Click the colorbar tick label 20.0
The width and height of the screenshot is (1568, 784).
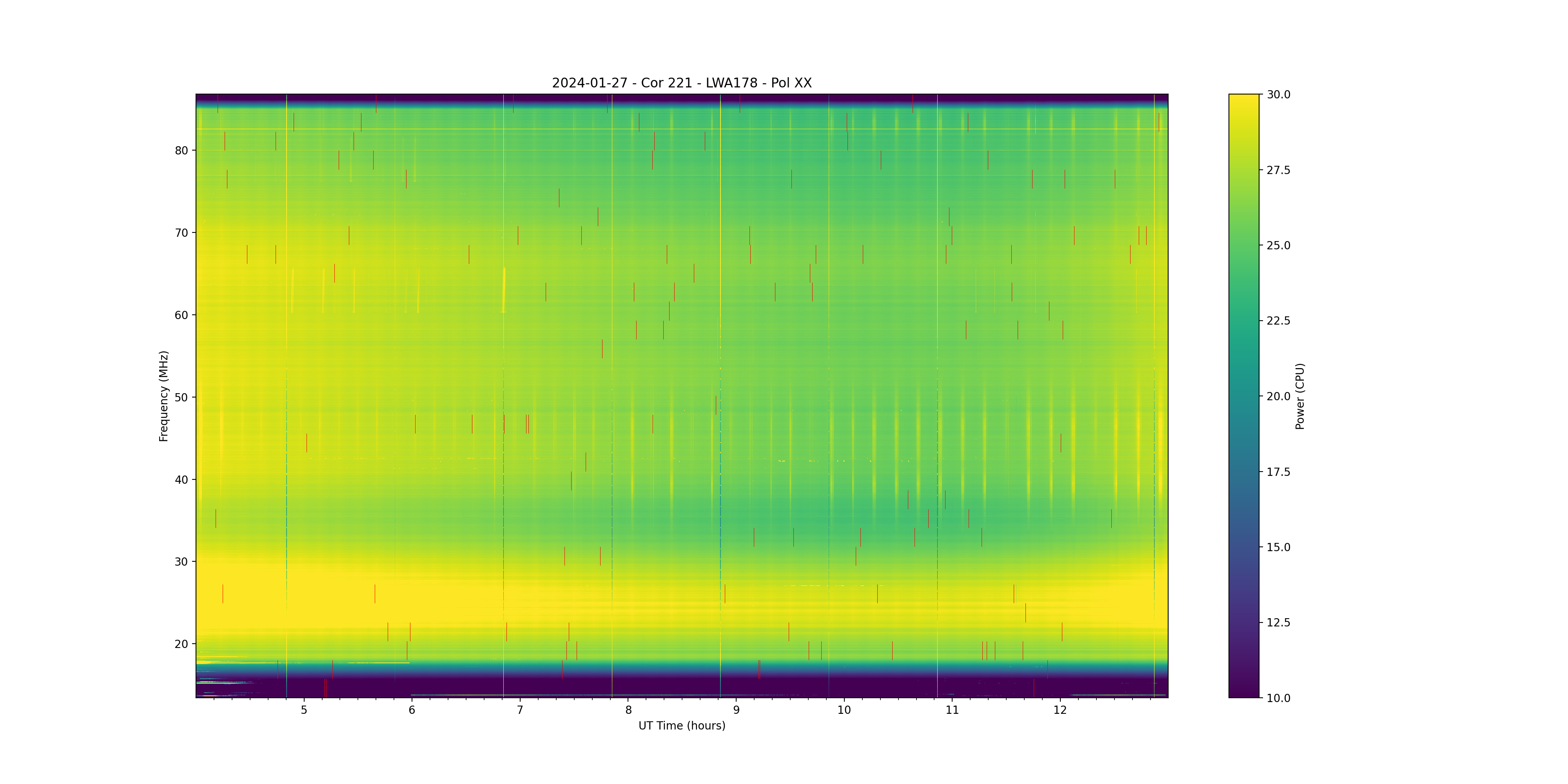[1278, 396]
